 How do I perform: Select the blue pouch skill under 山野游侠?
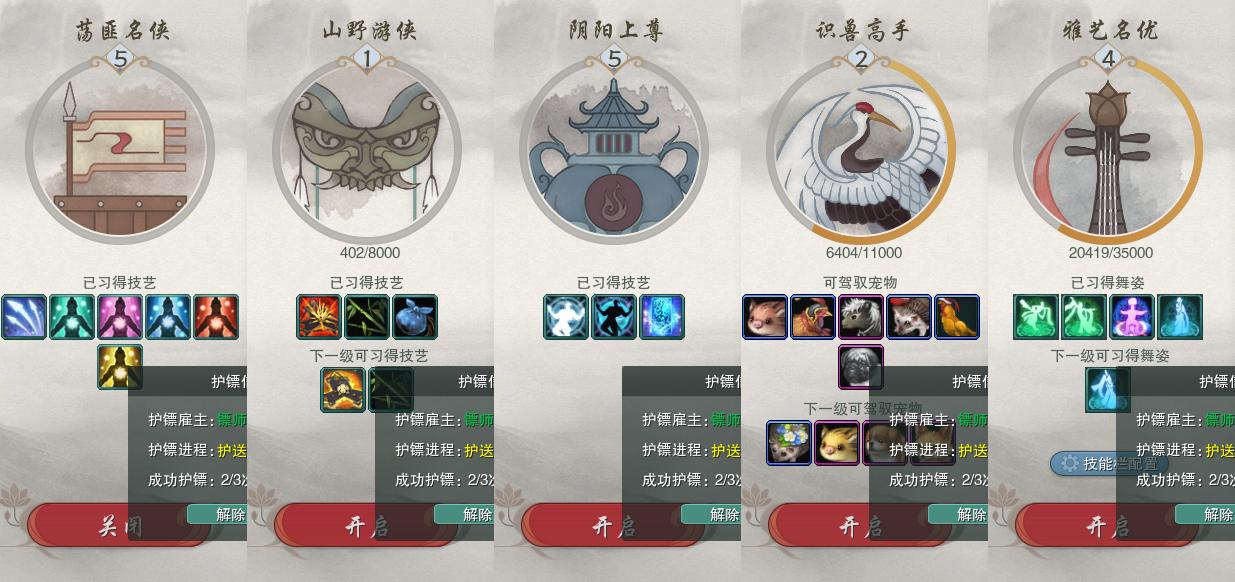[415, 317]
